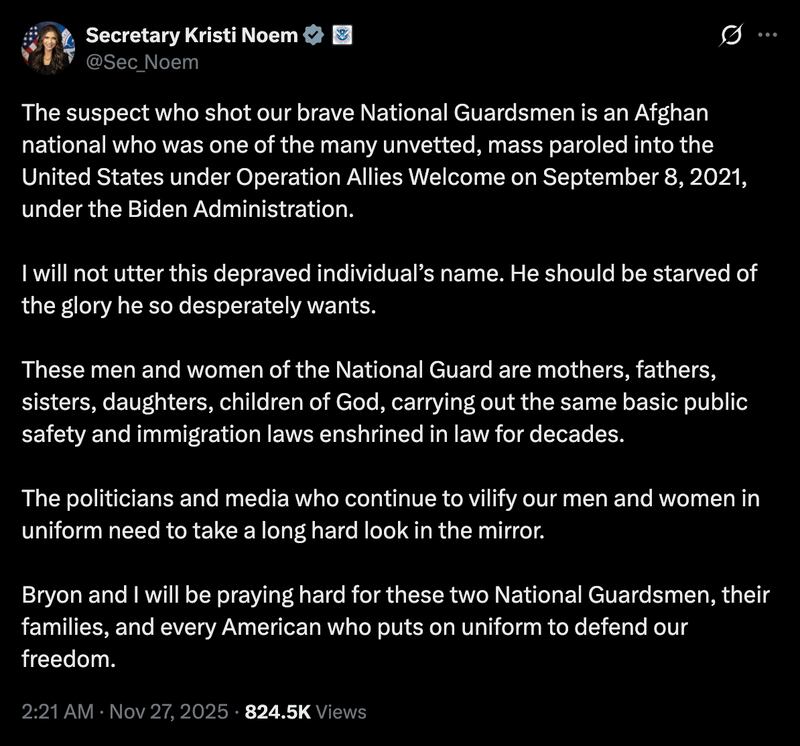Open the more actions menu for this tweet
Screen dimensions: 800x746
click(x=767, y=33)
